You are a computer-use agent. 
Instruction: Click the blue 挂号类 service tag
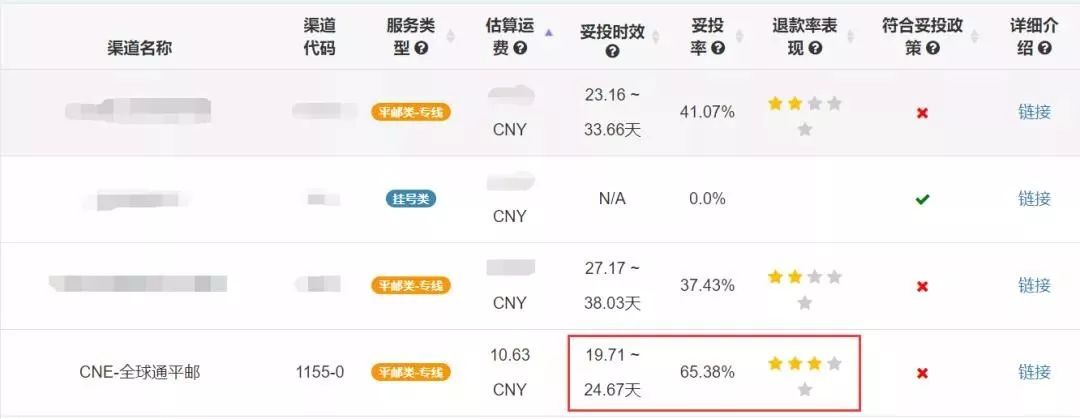(411, 199)
